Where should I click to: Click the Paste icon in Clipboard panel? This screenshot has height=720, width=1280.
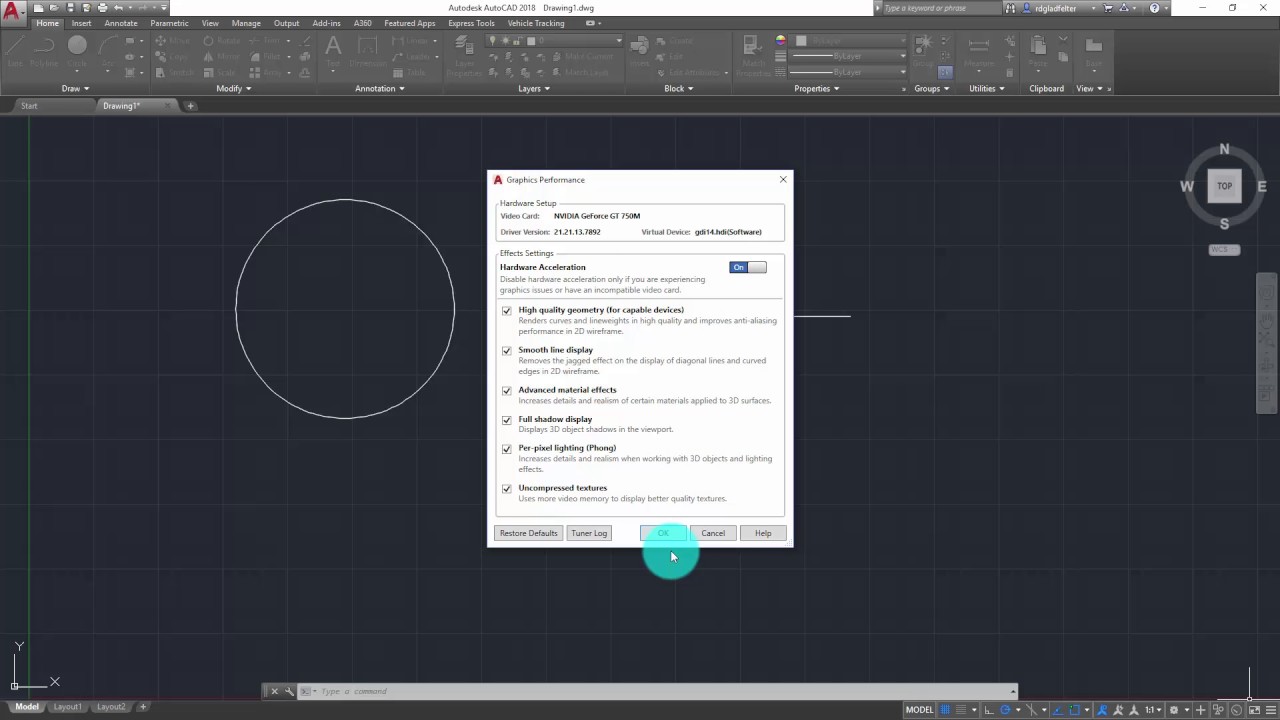1038,50
